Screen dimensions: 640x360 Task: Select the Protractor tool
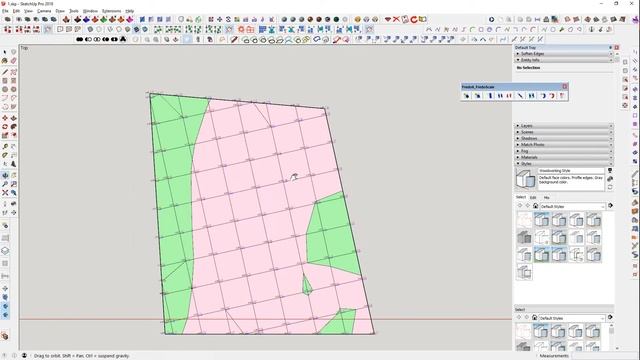pyautogui.click(x=5, y=156)
